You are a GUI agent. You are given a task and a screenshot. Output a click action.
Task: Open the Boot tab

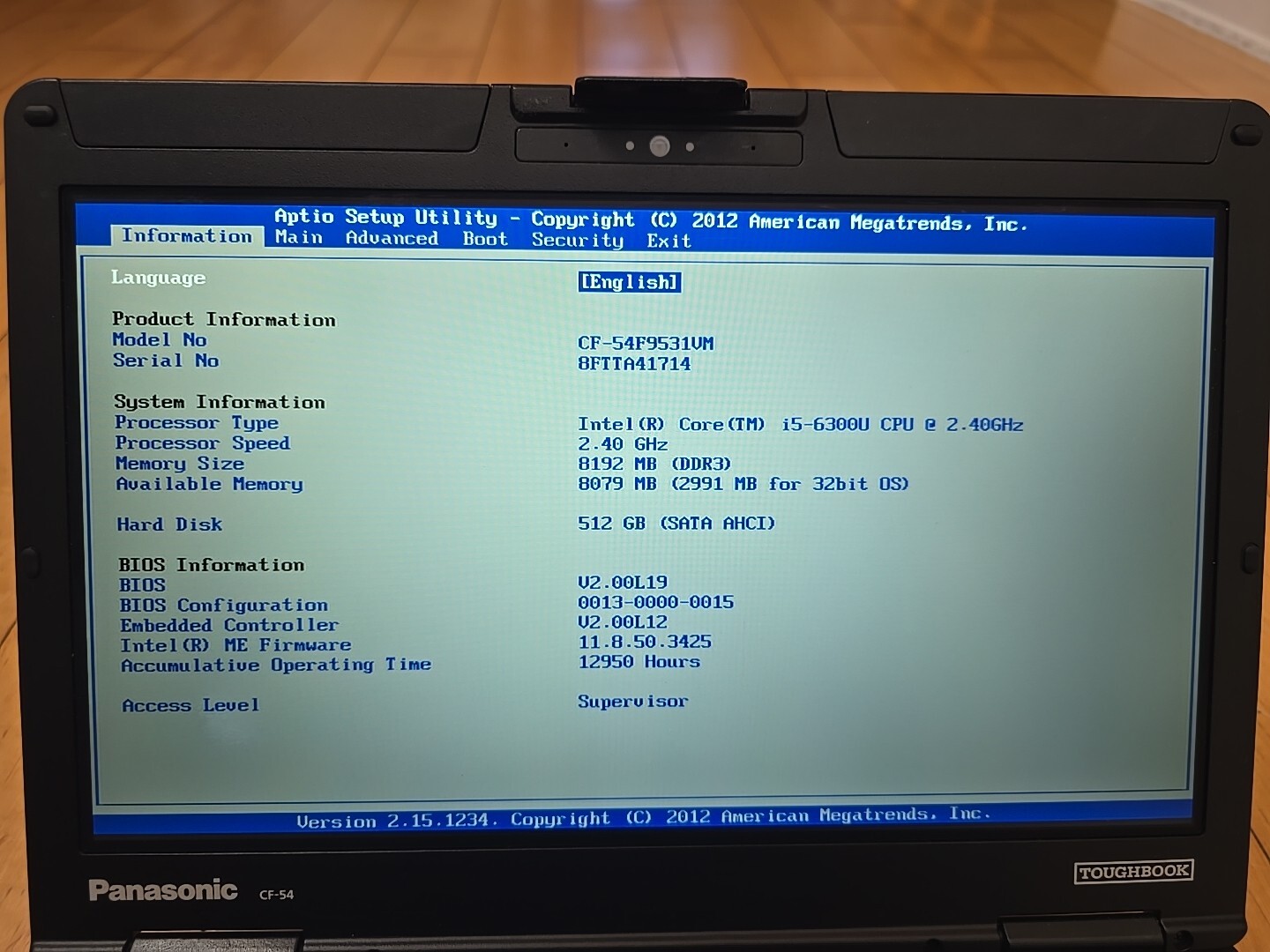(x=485, y=239)
